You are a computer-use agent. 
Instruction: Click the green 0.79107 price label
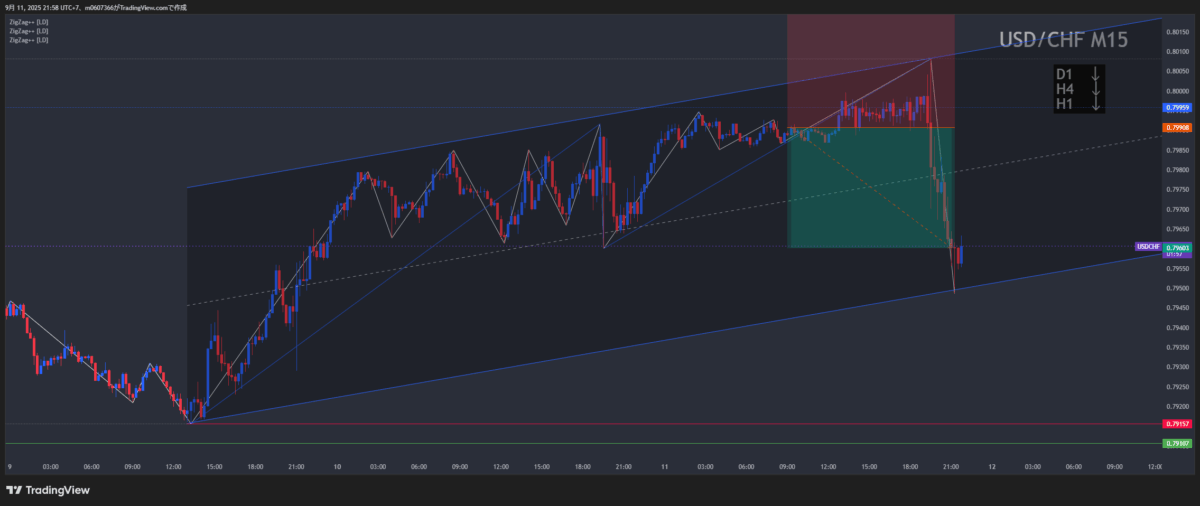click(x=1176, y=443)
